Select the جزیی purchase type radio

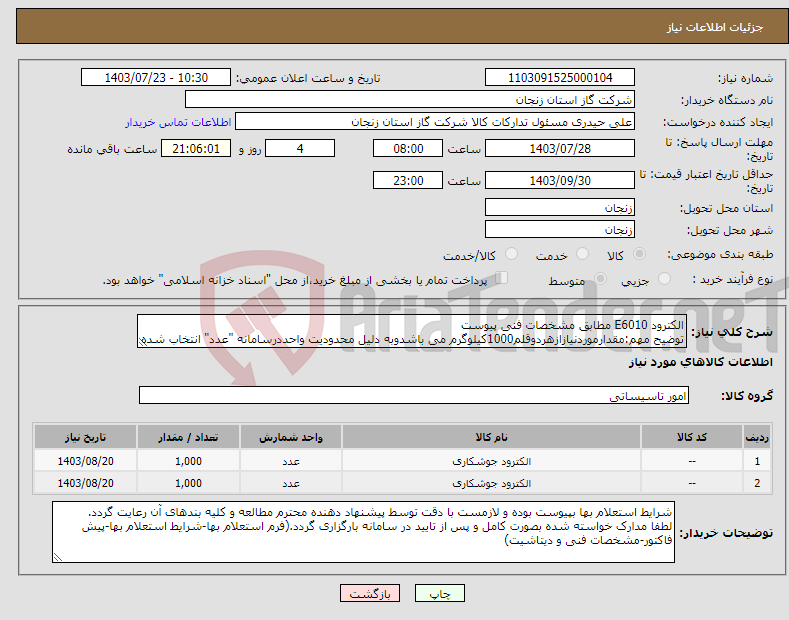[664, 279]
